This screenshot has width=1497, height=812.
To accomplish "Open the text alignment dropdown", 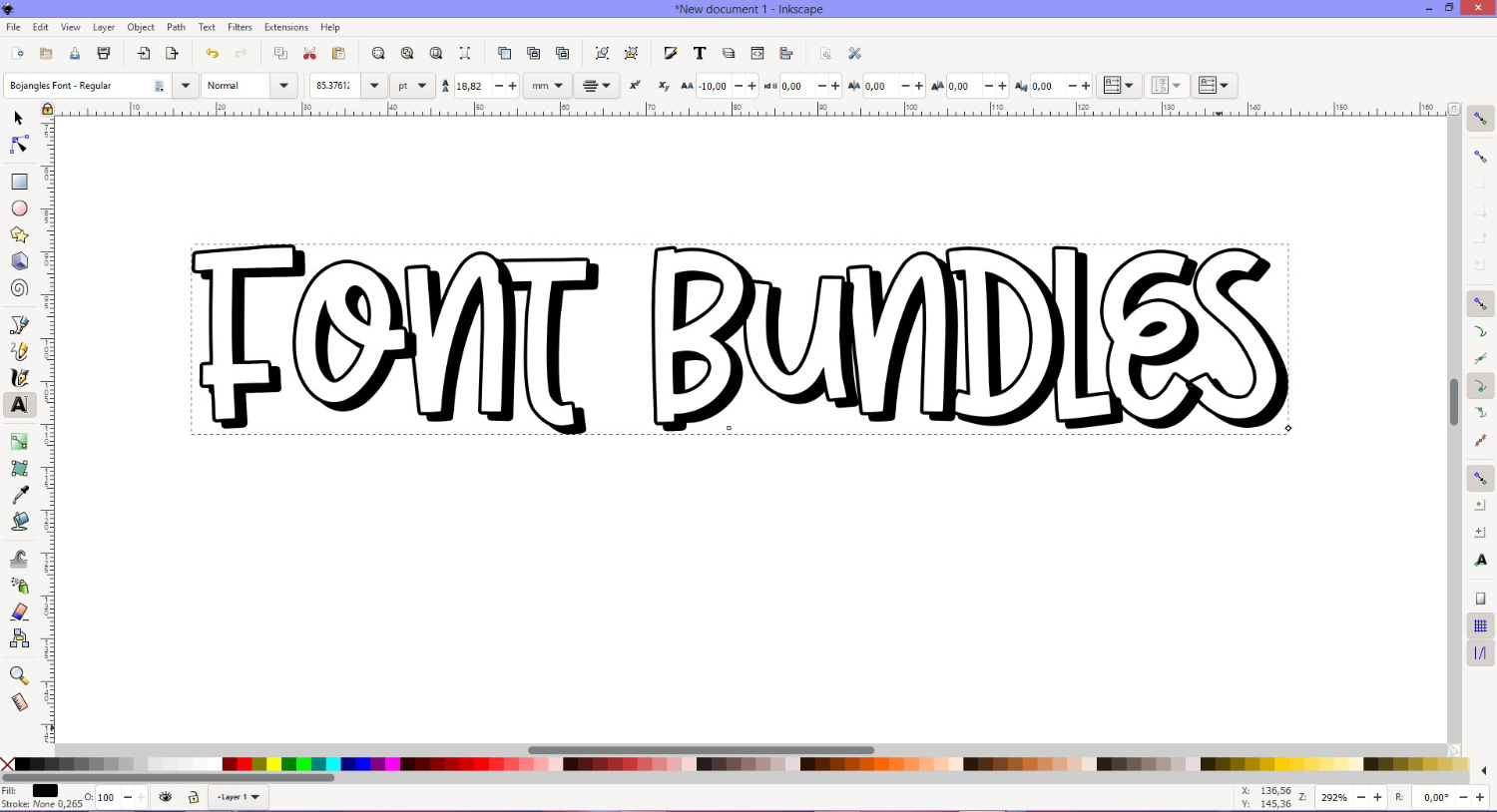I will tap(597, 86).
